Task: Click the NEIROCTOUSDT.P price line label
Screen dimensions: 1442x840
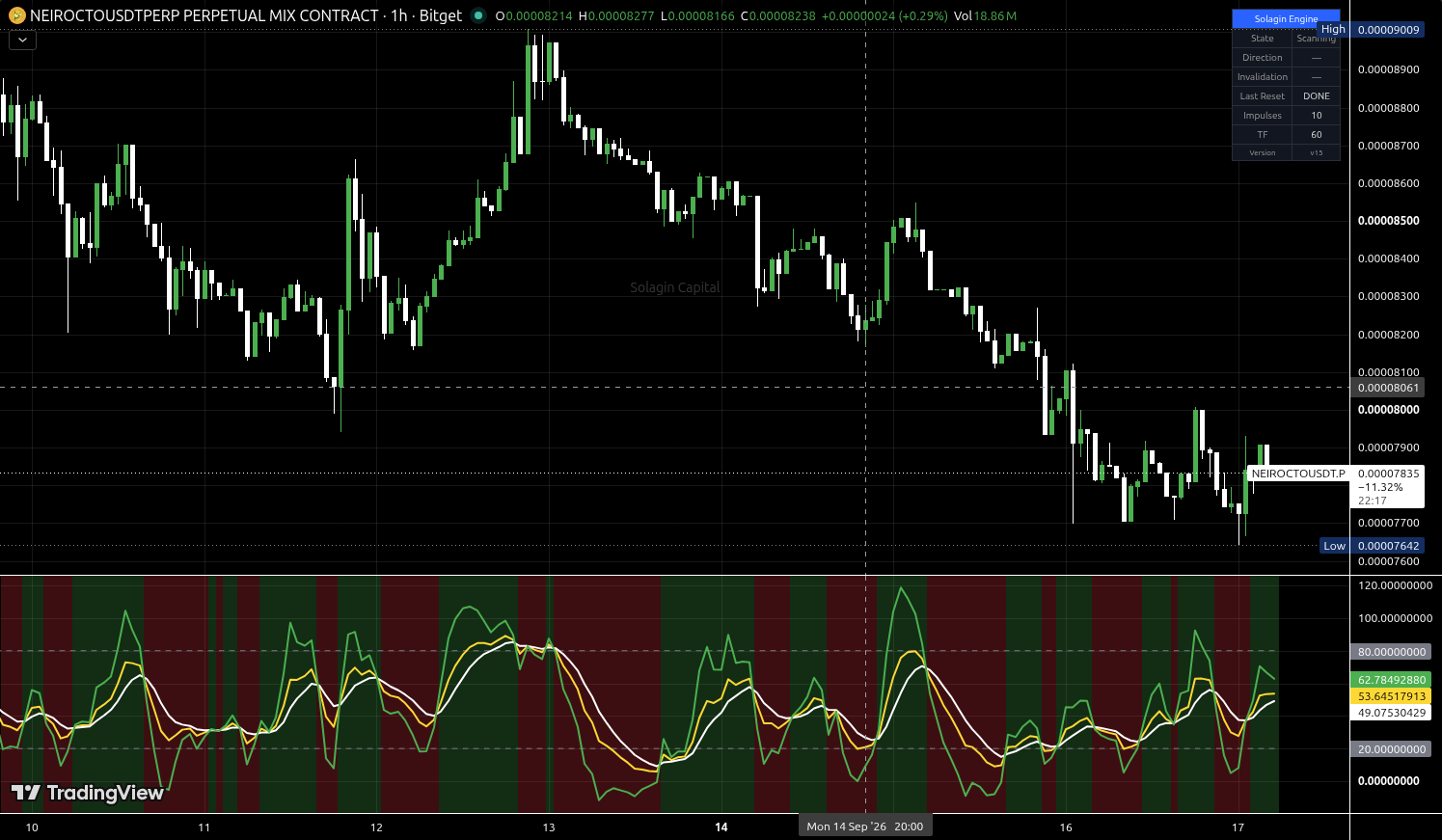Action: click(x=1297, y=474)
